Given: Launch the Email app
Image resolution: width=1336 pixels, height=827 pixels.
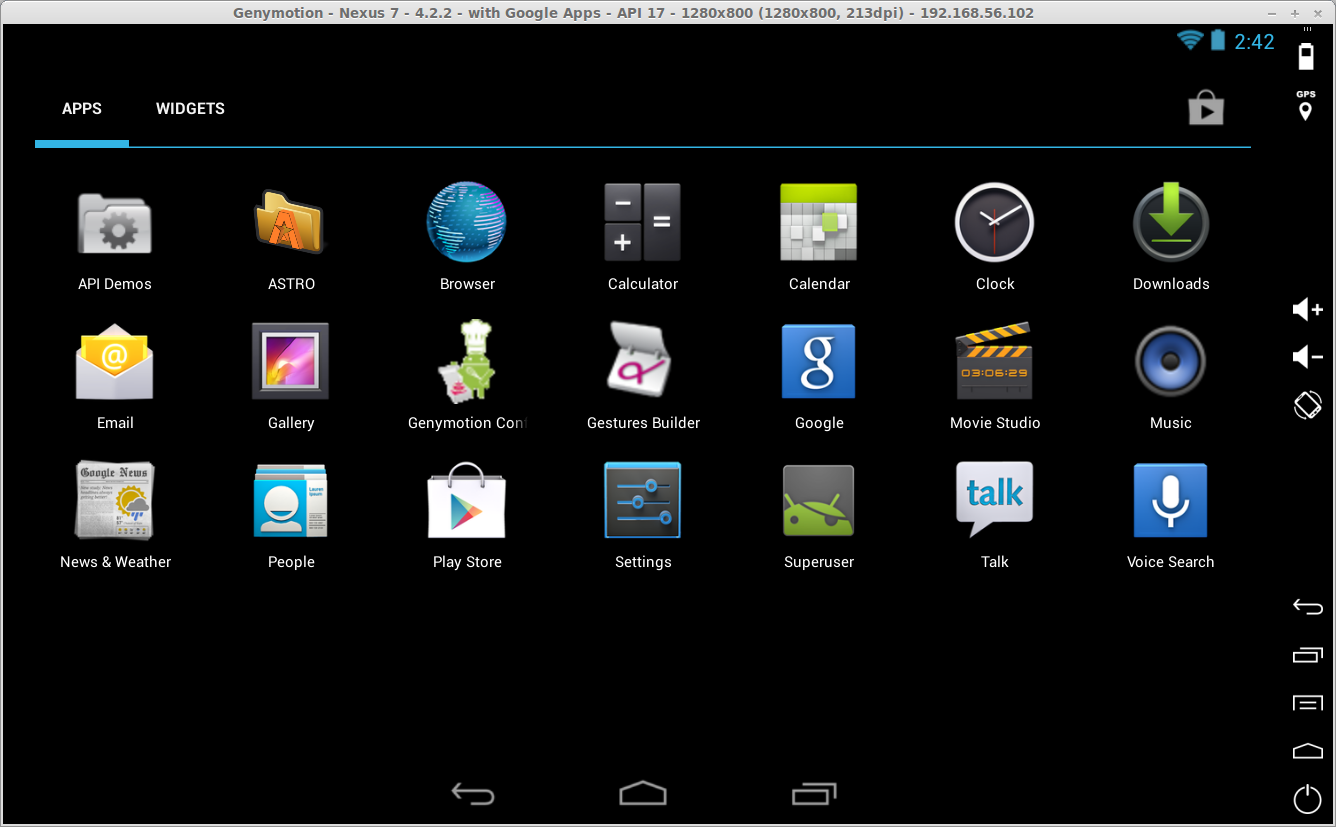Looking at the screenshot, I should (115, 361).
